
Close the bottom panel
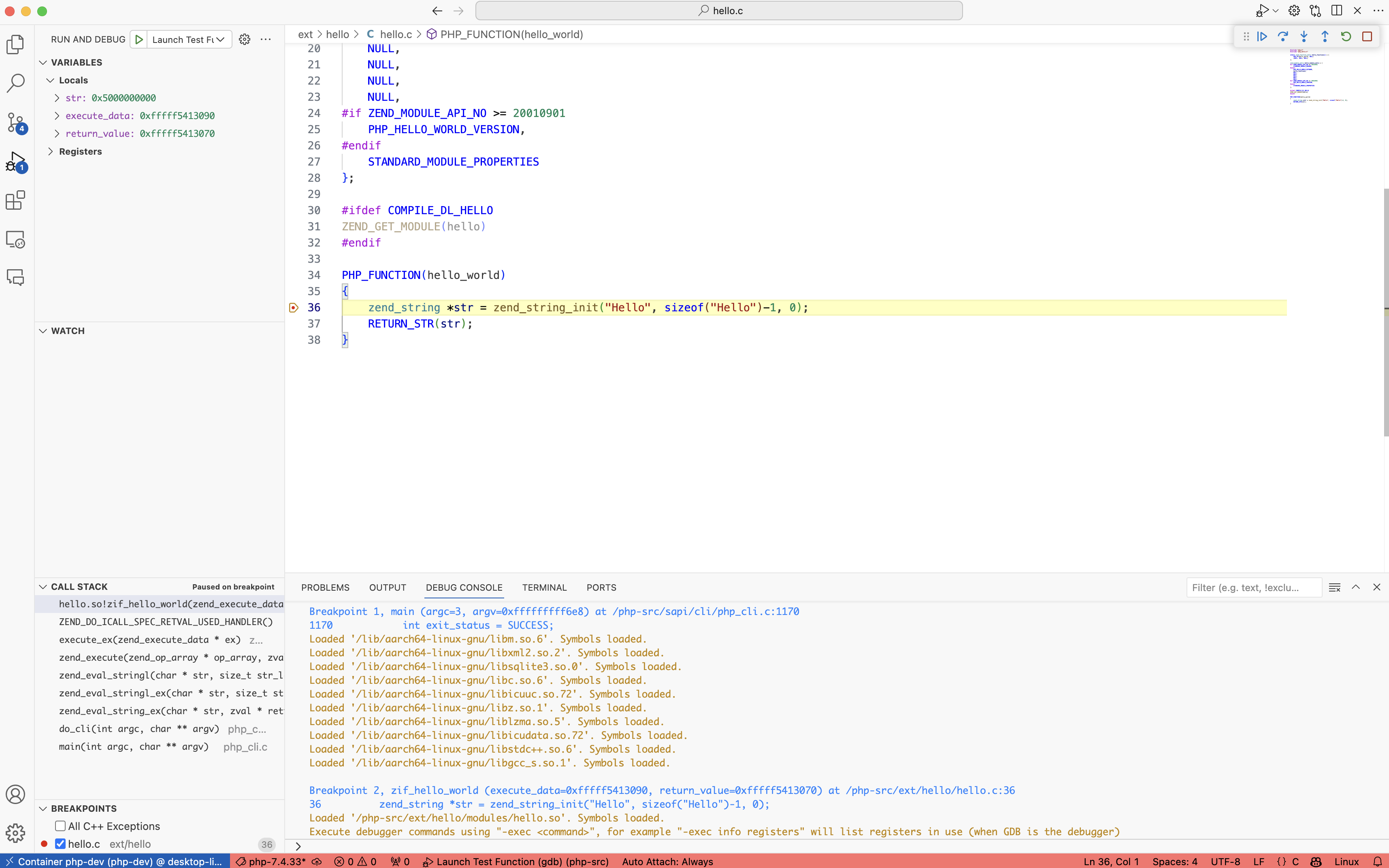1376,587
